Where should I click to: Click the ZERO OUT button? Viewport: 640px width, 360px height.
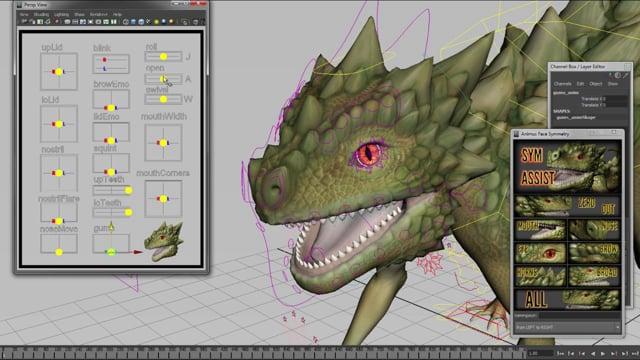click(568, 206)
